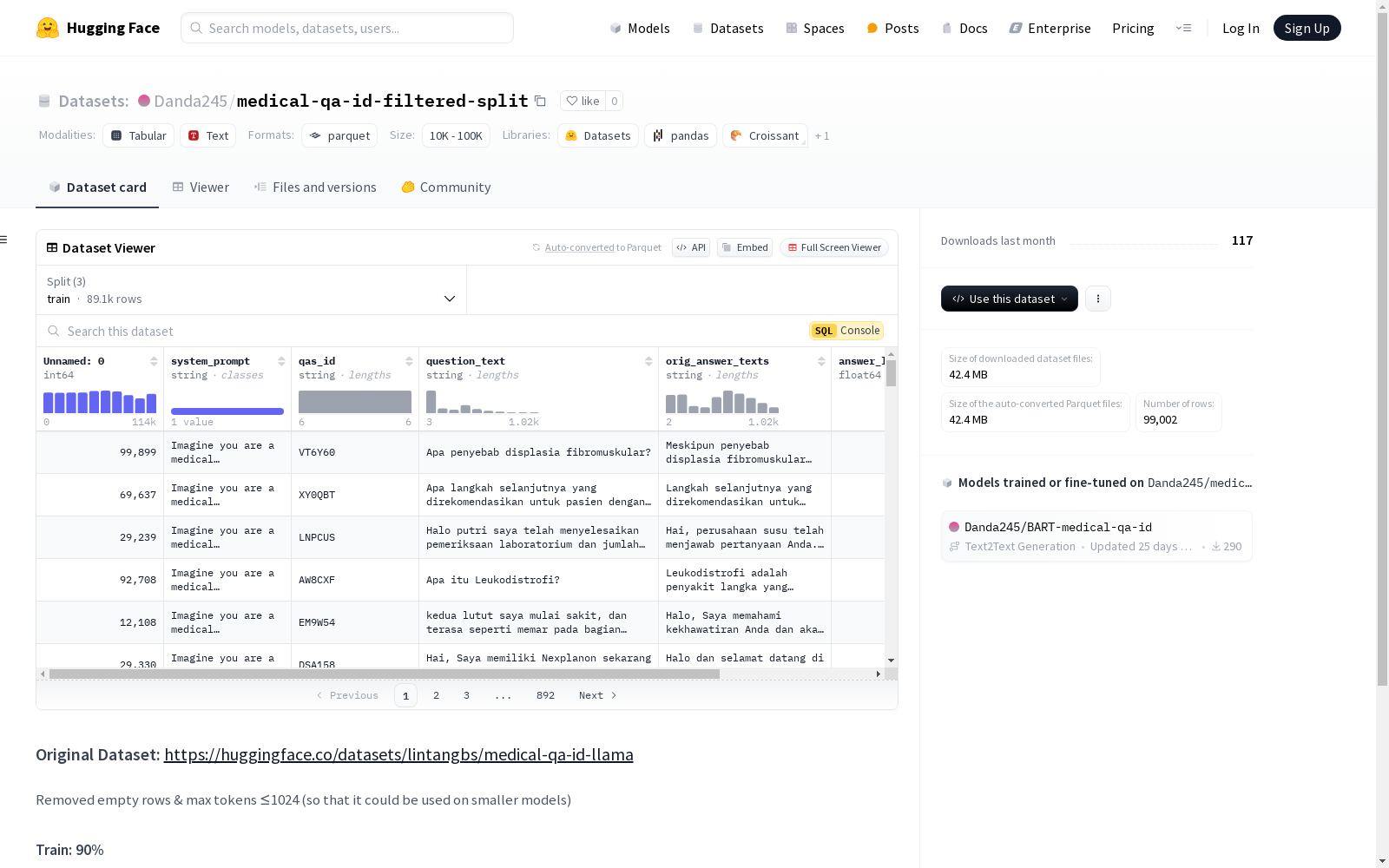Open the table of contents sidebar icon
This screenshot has width=1389, height=868.
[4, 240]
